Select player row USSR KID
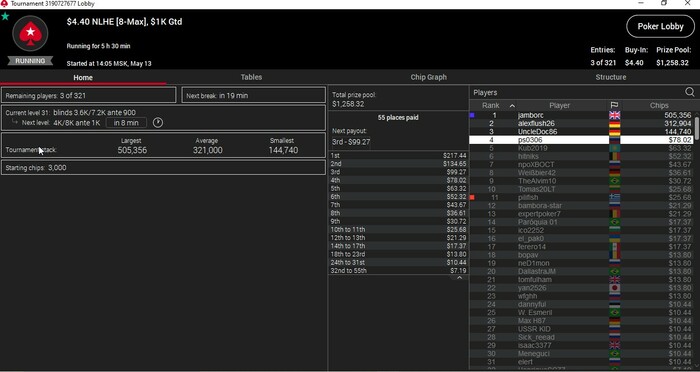 581,329
